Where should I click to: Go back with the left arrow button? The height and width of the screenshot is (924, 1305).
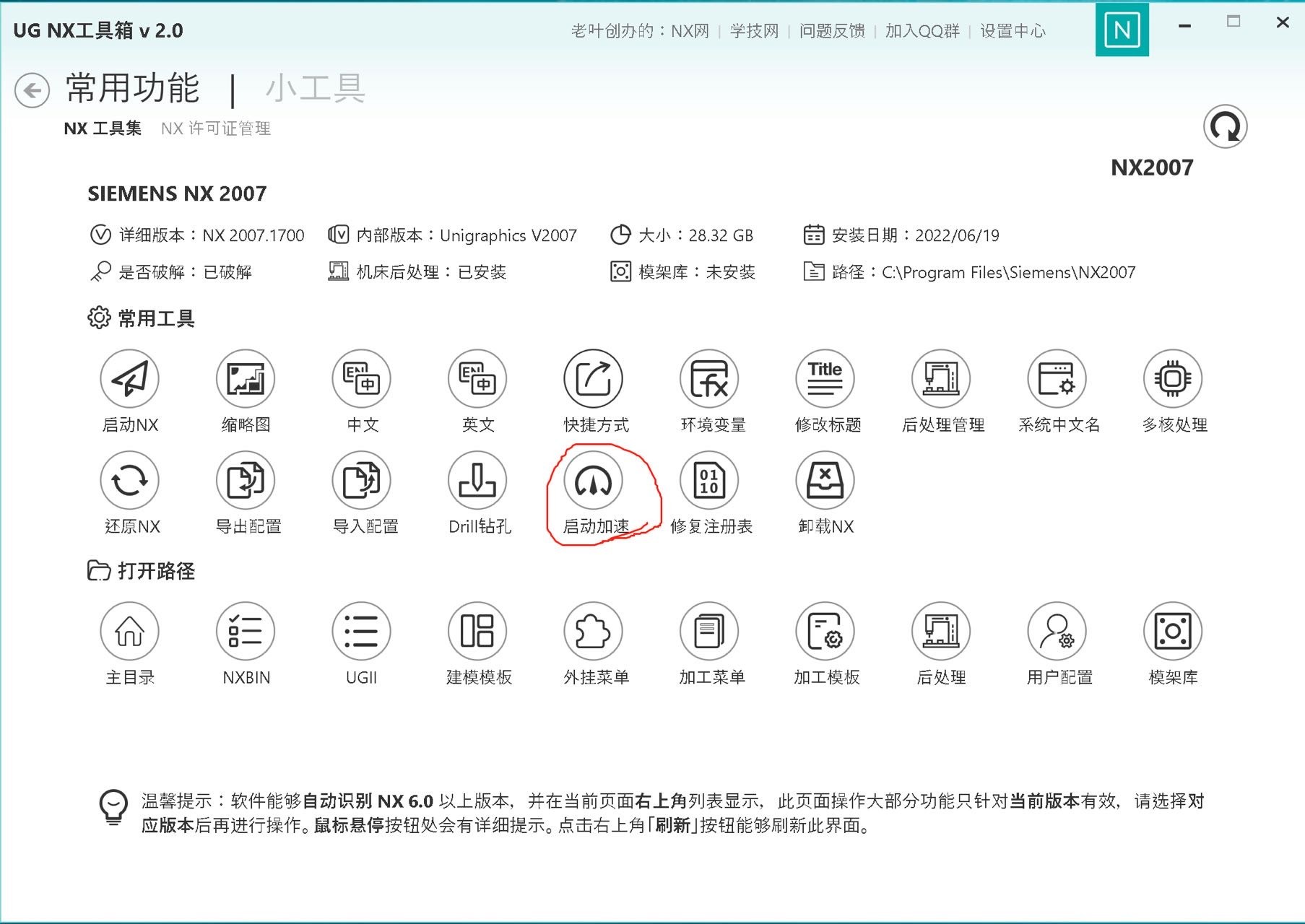coord(32,90)
